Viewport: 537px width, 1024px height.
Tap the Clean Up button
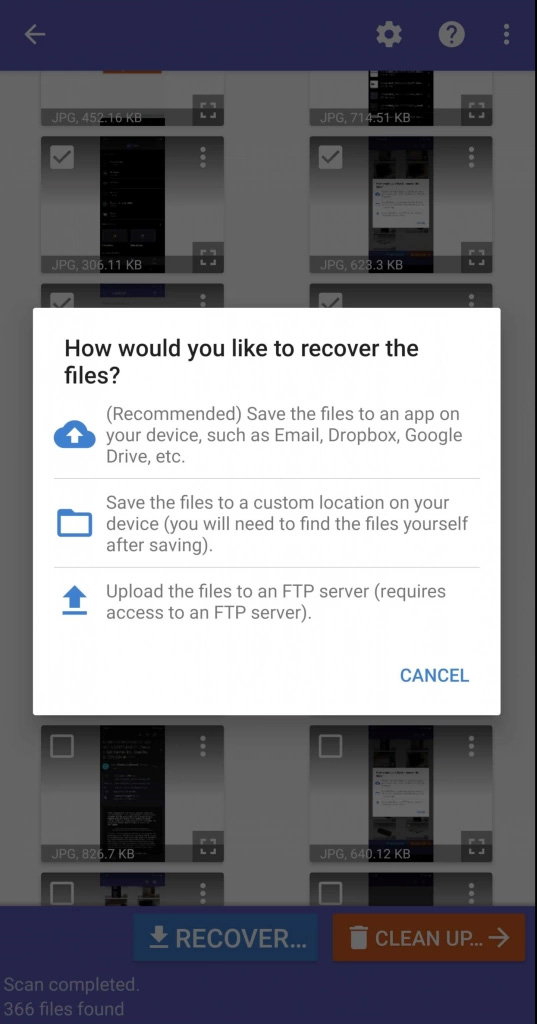[x=429, y=938]
